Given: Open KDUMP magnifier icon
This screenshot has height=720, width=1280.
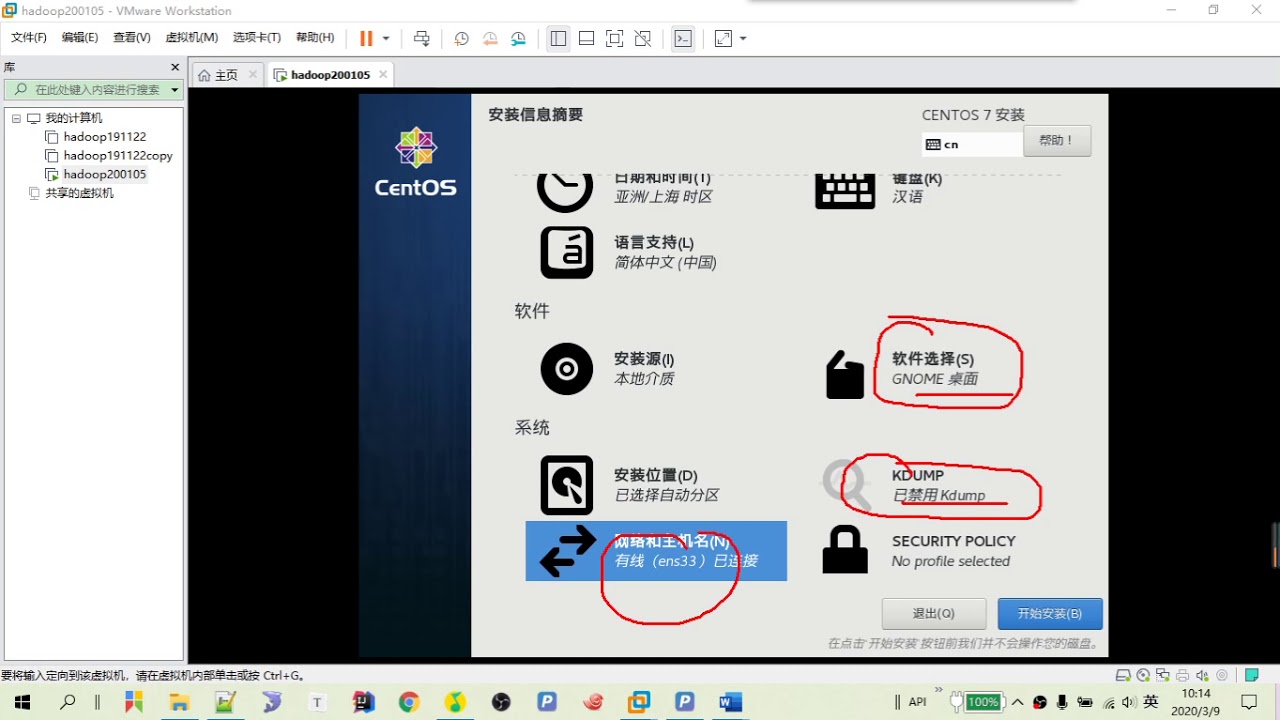Looking at the screenshot, I should (845, 483).
